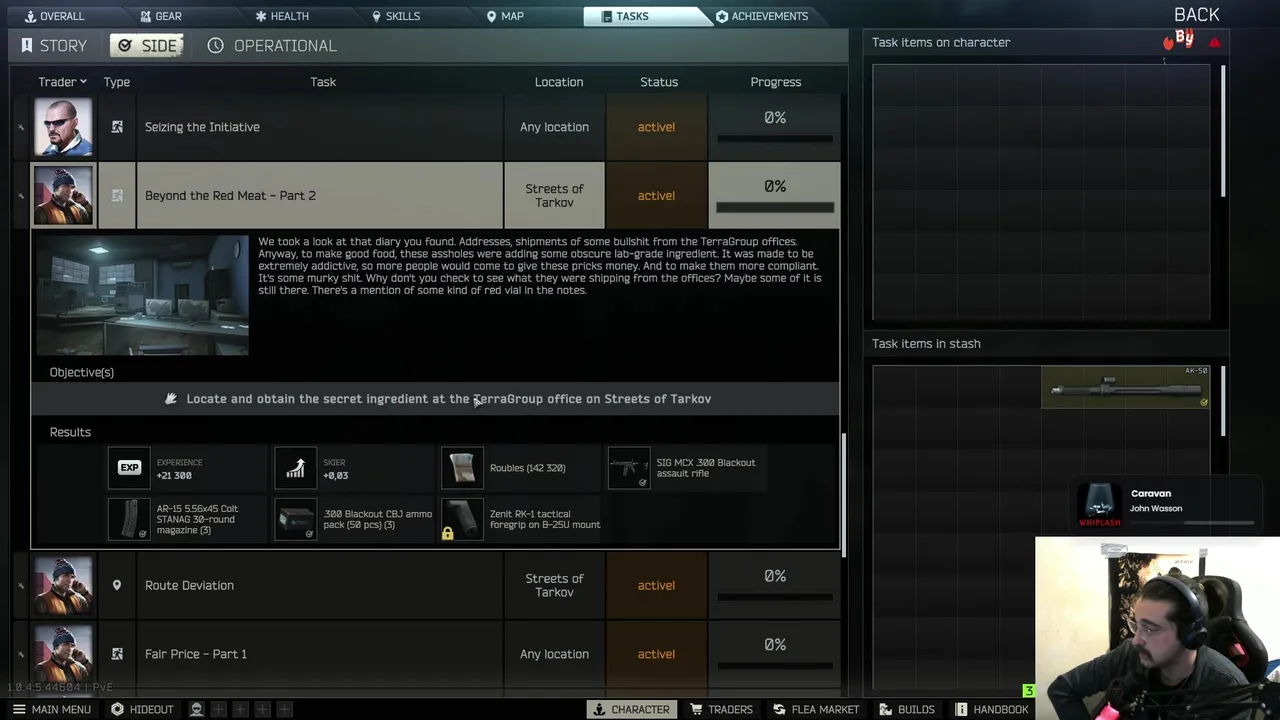The height and width of the screenshot is (720, 1280).
Task: Click the actively status of Fair Price
Action: click(x=656, y=654)
